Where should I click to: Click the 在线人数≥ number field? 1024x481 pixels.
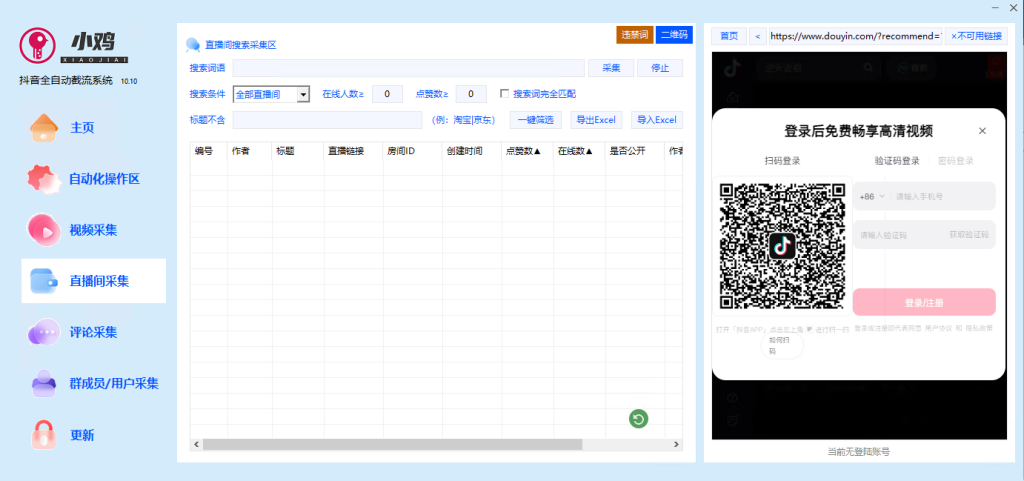pos(387,94)
